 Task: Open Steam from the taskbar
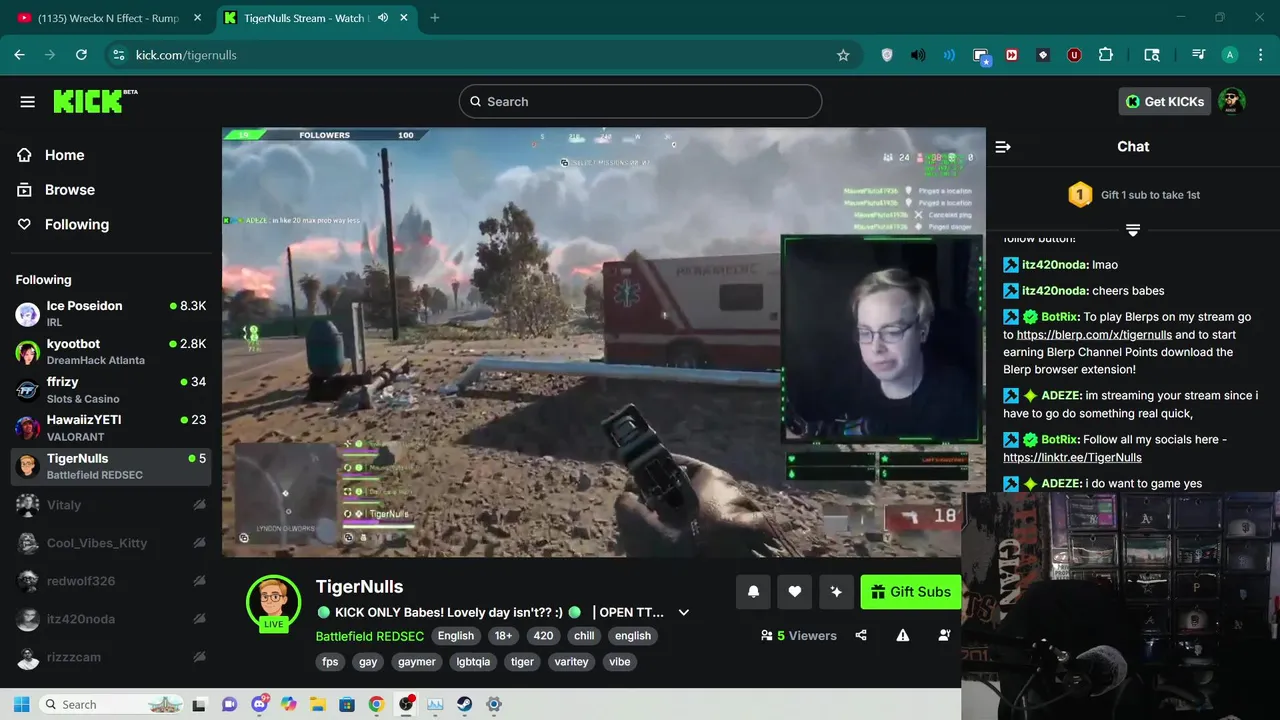click(465, 704)
